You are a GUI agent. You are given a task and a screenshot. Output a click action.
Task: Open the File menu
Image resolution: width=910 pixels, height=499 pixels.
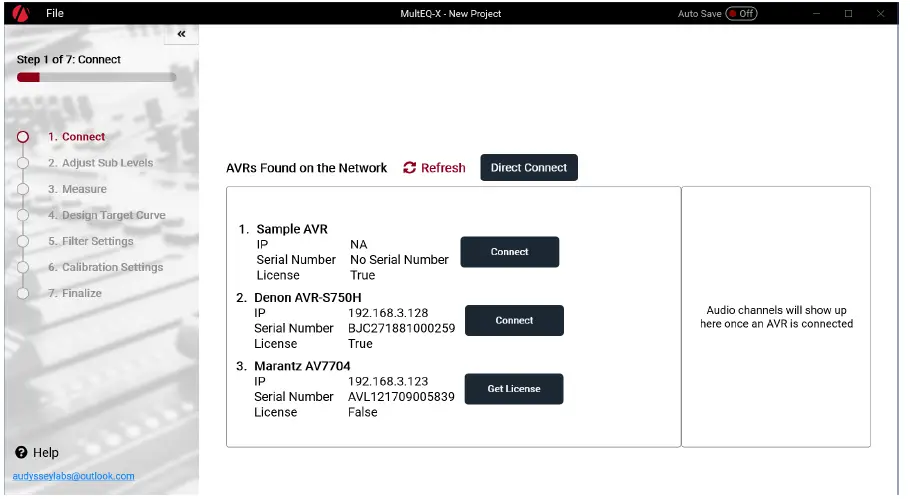pos(55,13)
